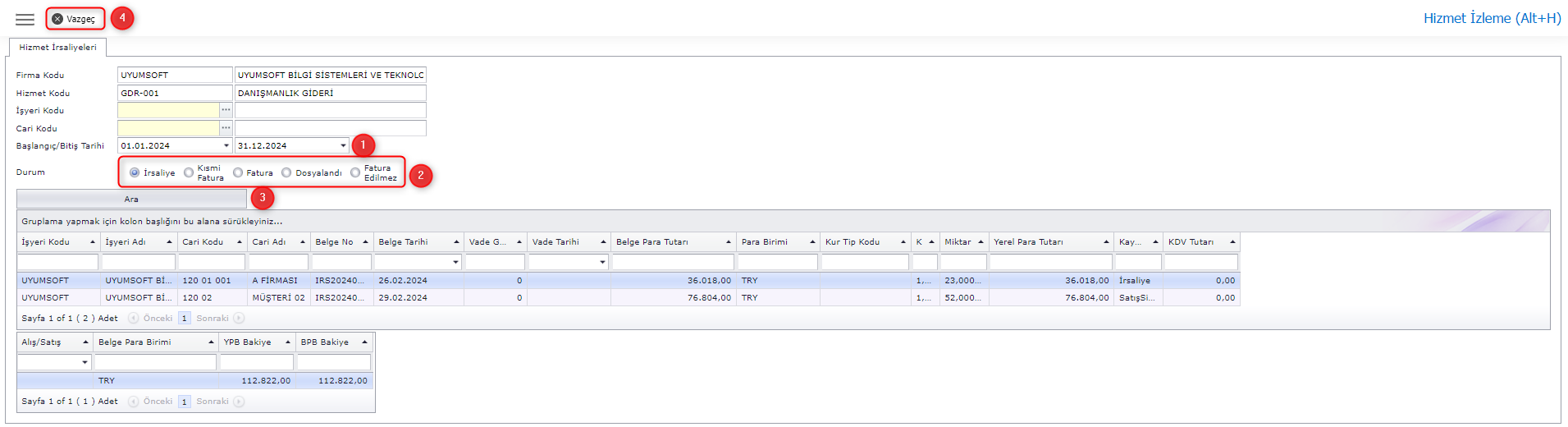Sort by Belge Para Tutarı column arrow
The image size is (1568, 427).
pyautogui.click(x=728, y=242)
